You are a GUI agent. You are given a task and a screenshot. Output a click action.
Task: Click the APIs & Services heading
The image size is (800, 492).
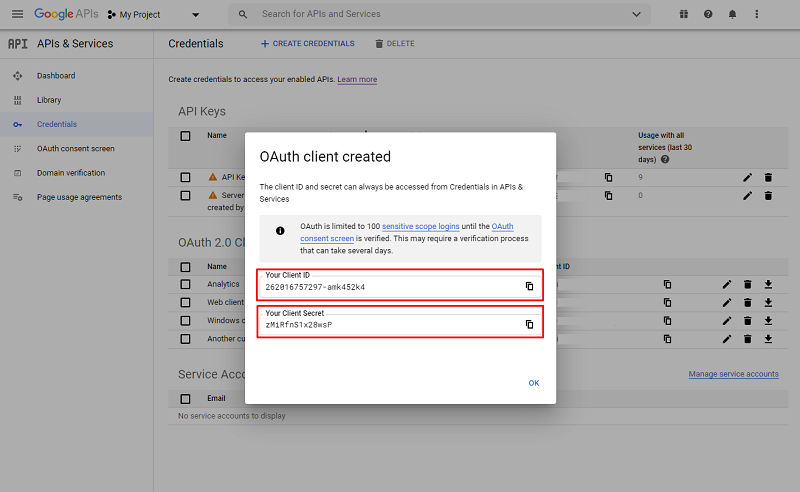coord(75,44)
